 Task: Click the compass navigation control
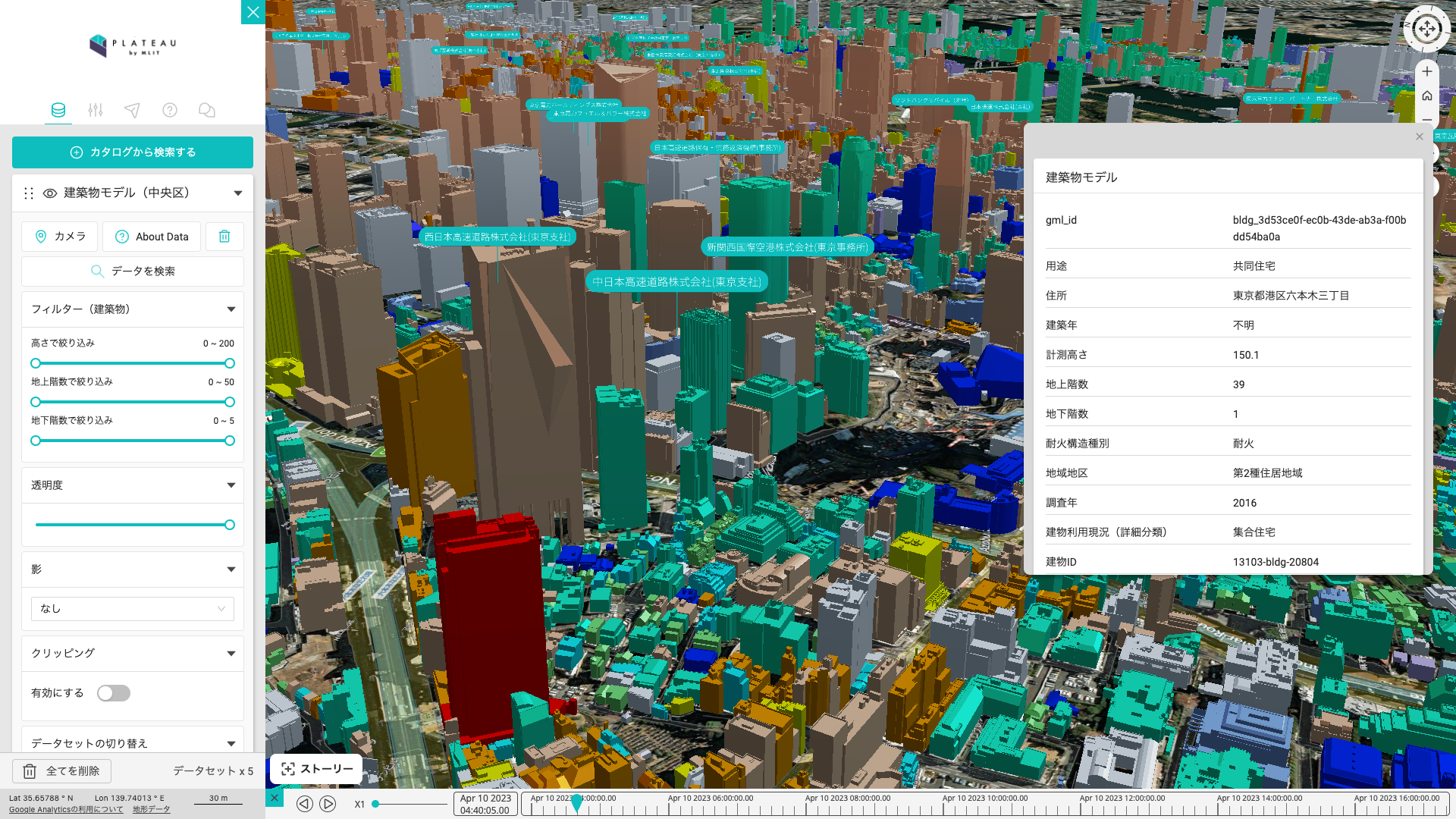pyautogui.click(x=1426, y=29)
